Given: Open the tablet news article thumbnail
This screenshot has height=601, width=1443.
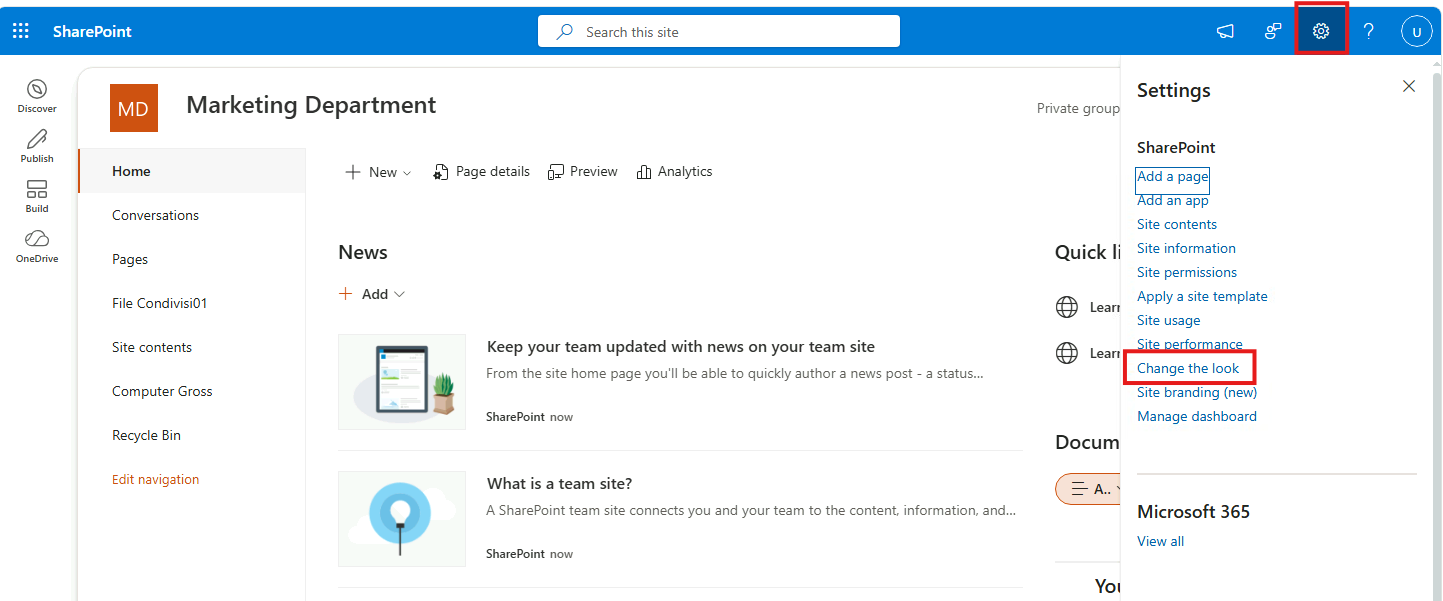Looking at the screenshot, I should [x=402, y=382].
